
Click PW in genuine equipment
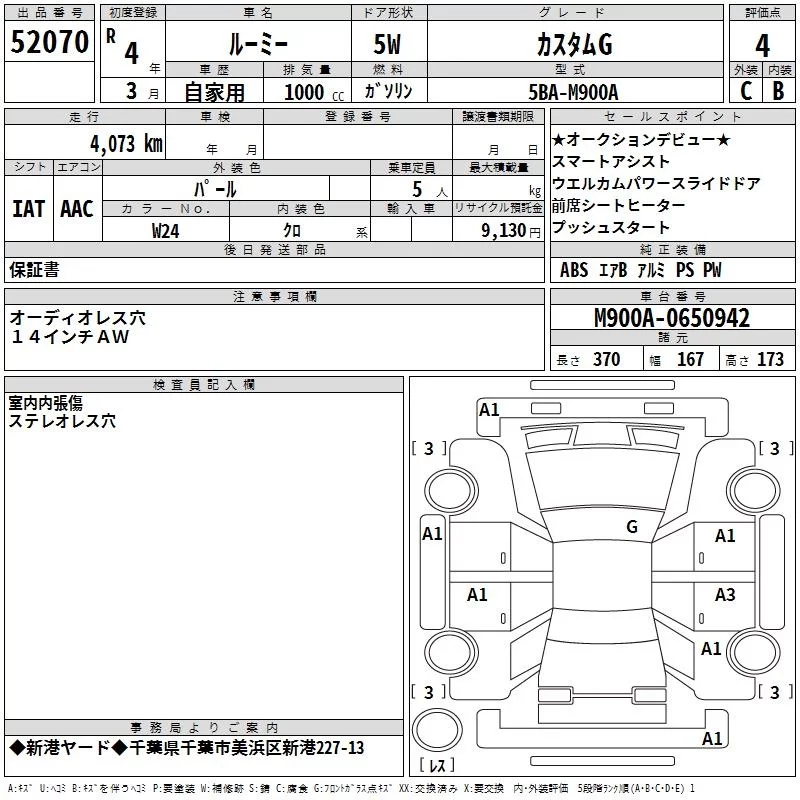[713, 270]
